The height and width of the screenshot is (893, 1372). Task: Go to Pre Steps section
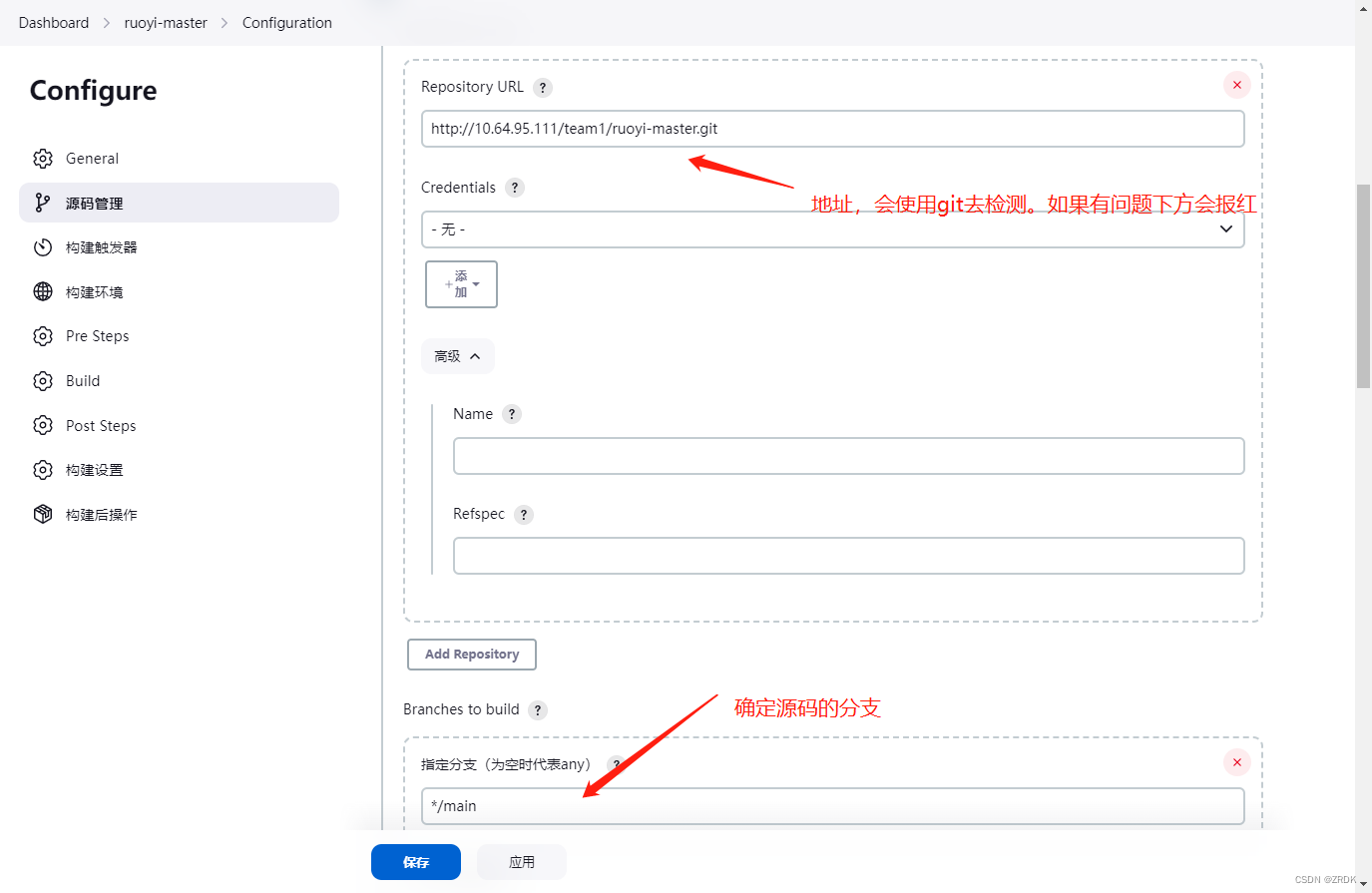point(180,336)
